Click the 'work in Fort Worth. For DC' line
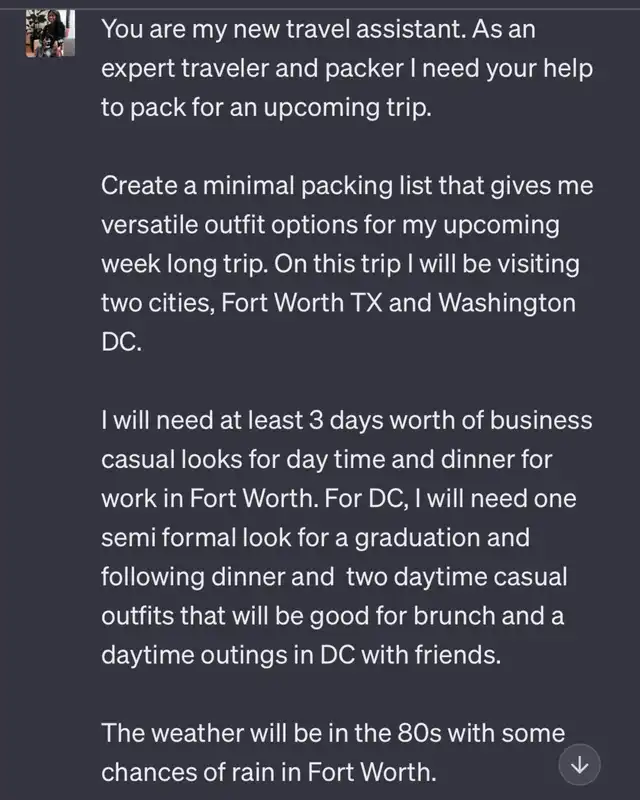Image resolution: width=640 pixels, height=800 pixels. pyautogui.click(x=339, y=499)
